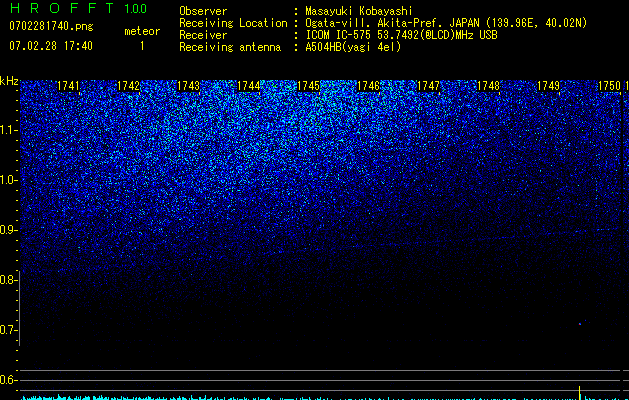Click the 1744 time marker

[x=248, y=86]
